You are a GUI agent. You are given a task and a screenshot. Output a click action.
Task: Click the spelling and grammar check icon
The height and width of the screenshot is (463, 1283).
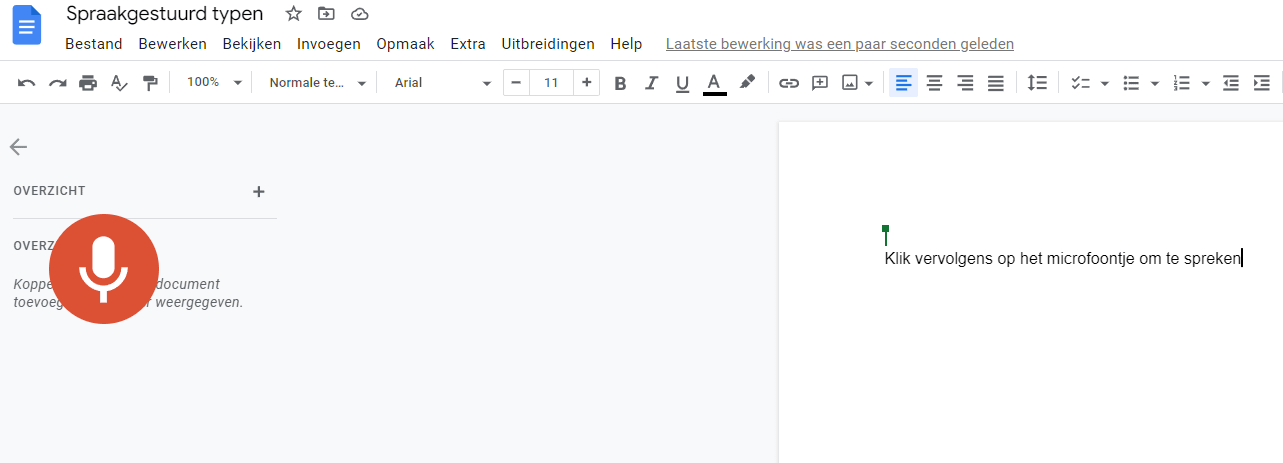click(119, 83)
